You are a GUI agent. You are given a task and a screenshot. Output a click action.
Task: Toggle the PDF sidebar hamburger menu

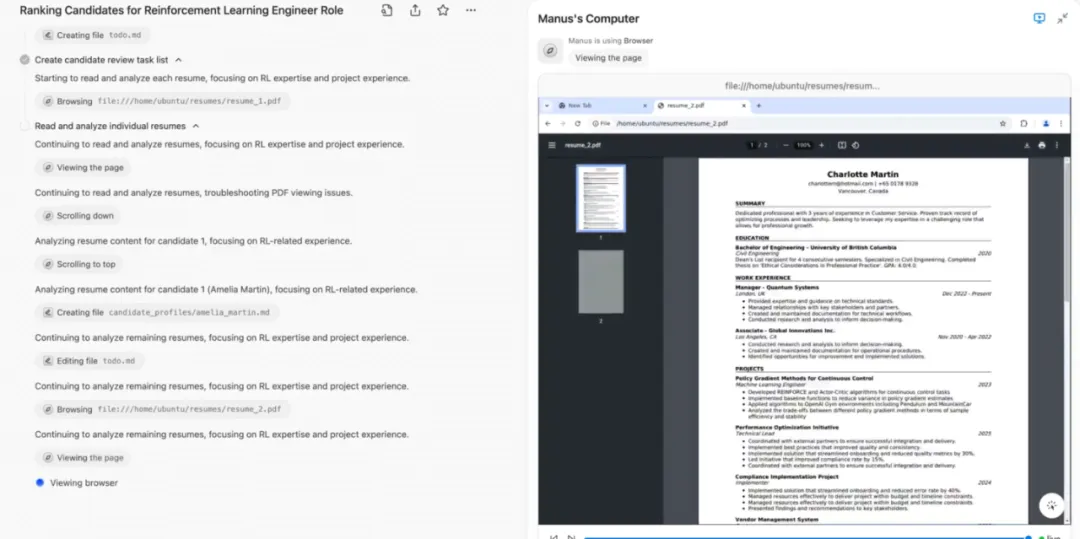pos(552,145)
